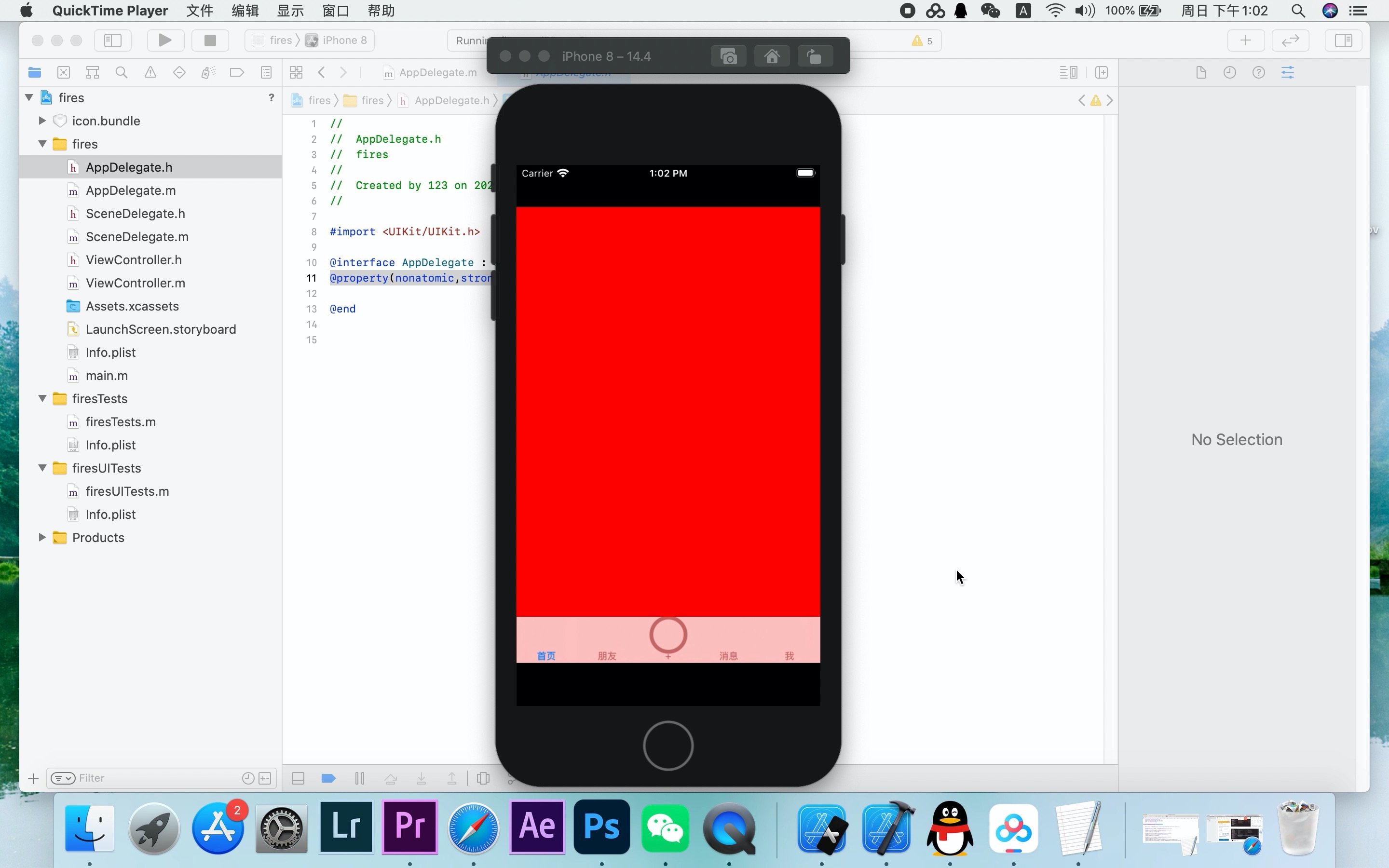This screenshot has width=1389, height=868.
Task: Tap the 朋友 tab in the simulator app
Action: click(607, 655)
